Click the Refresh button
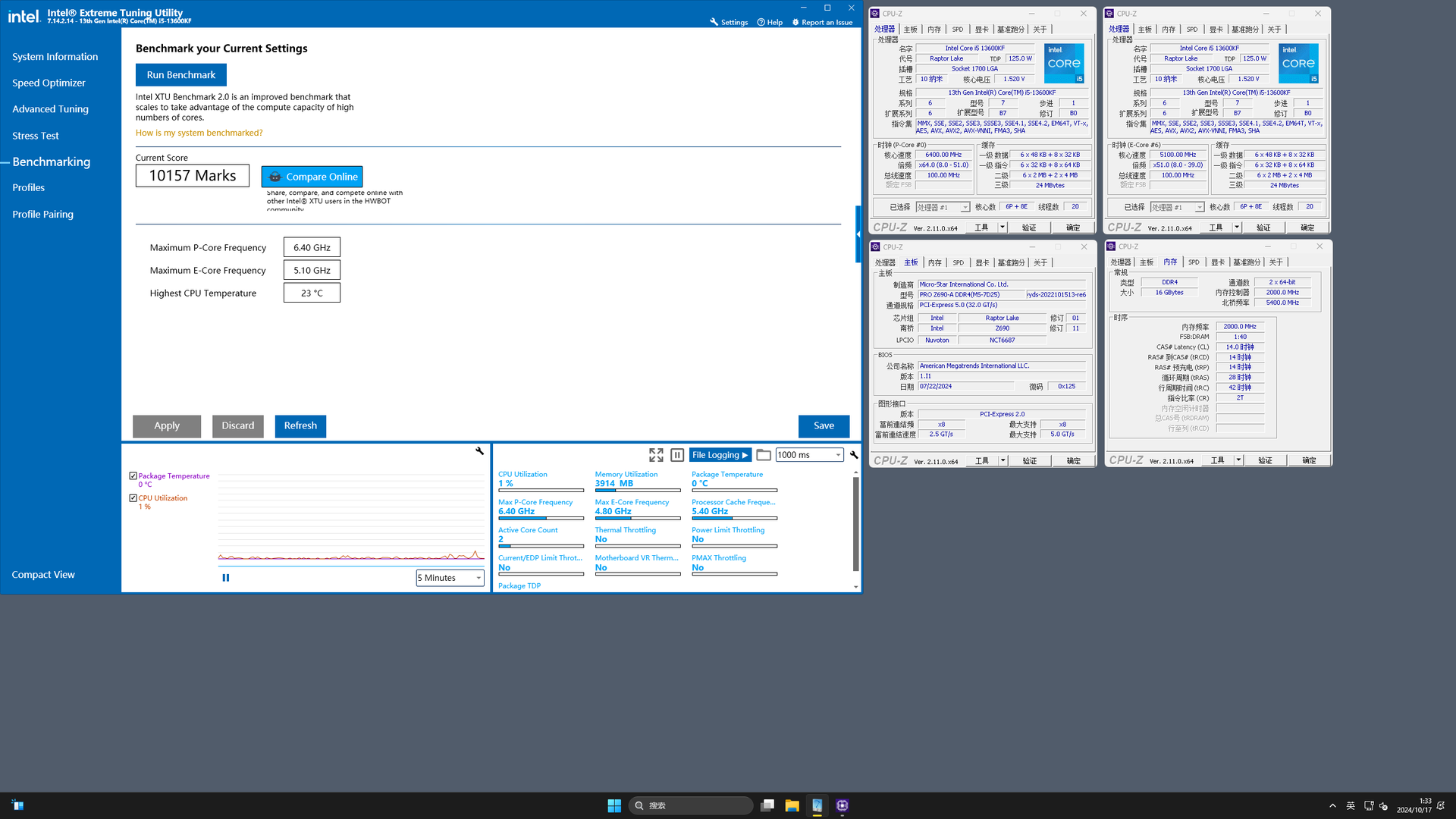1456x819 pixels. [x=300, y=426]
